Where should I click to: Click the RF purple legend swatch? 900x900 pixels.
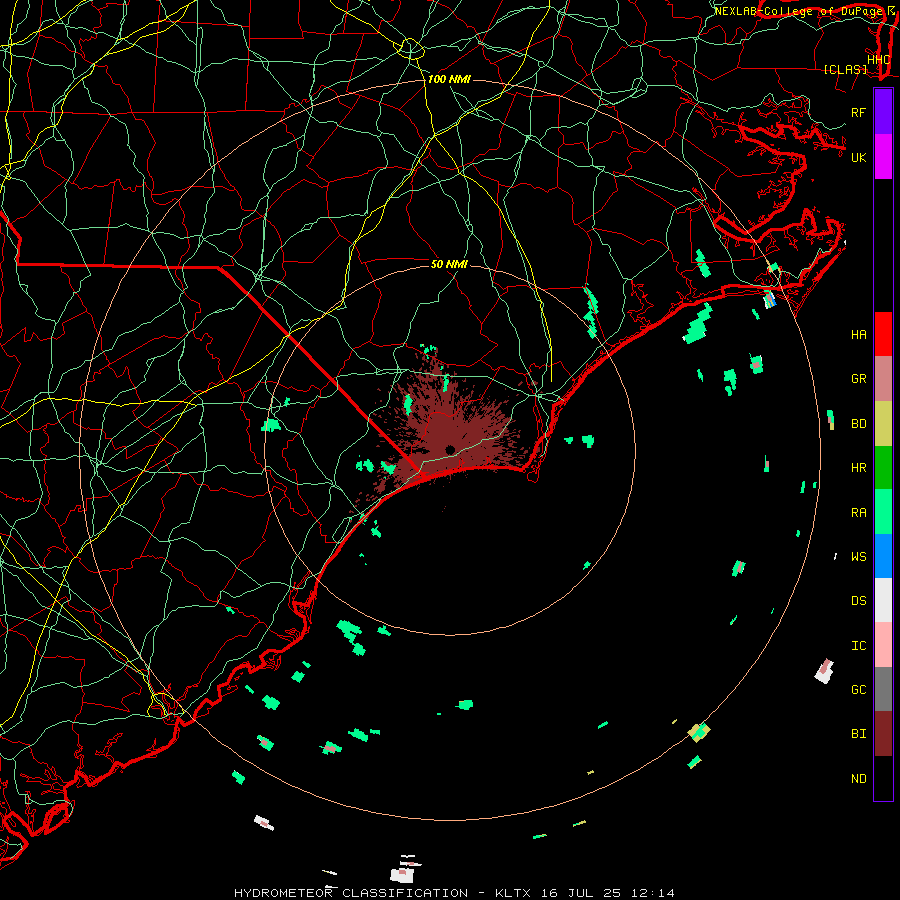883,112
